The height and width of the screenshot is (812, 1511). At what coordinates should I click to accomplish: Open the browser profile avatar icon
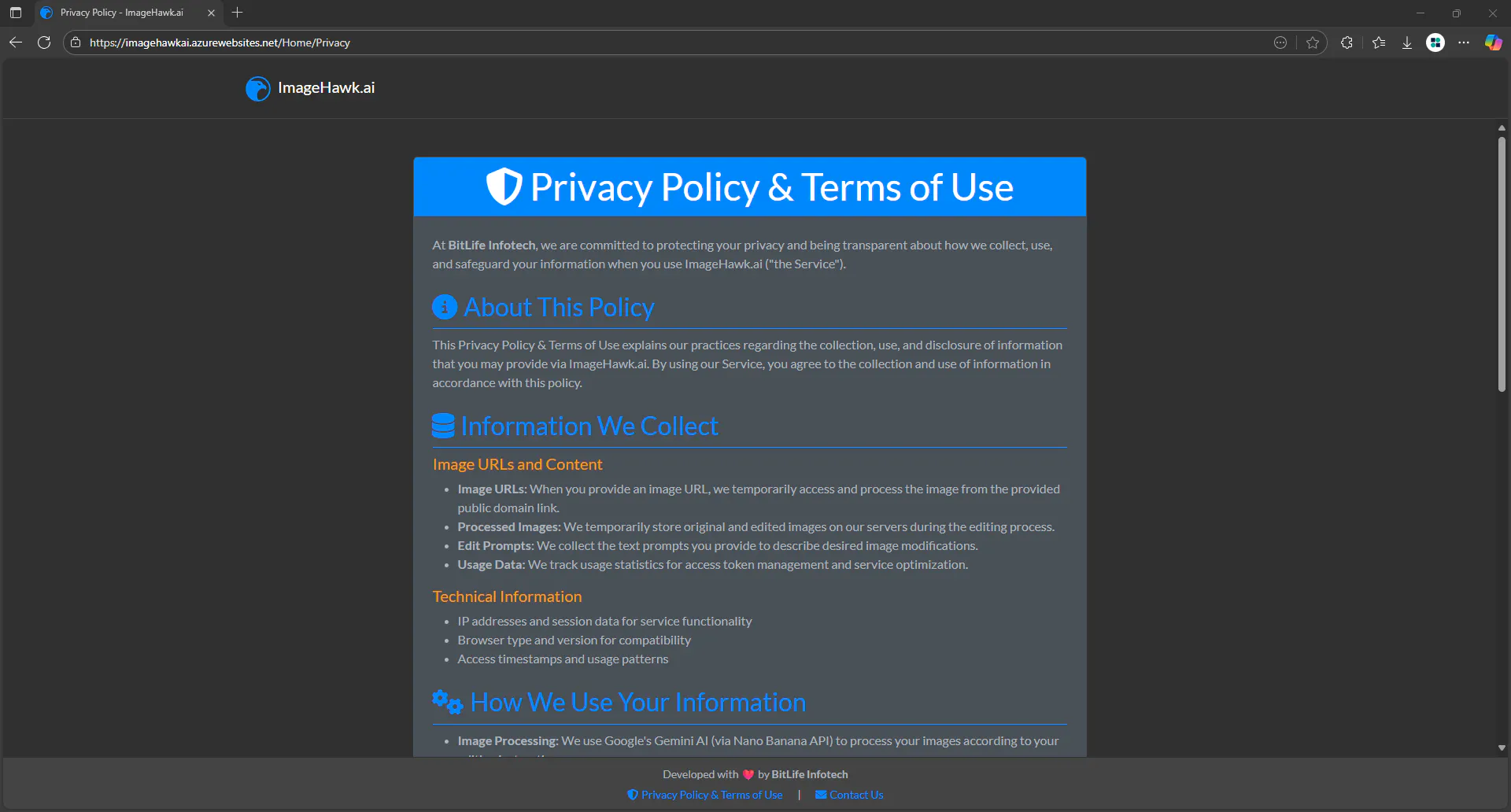click(x=1435, y=42)
